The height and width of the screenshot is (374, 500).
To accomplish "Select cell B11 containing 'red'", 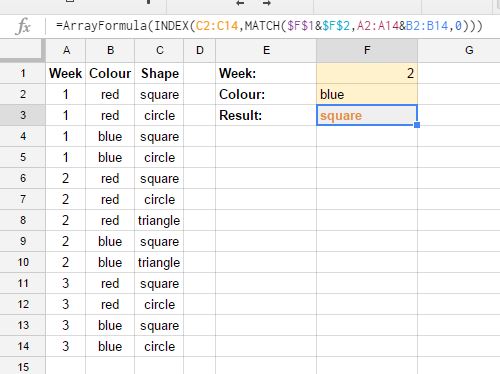I will [110, 283].
